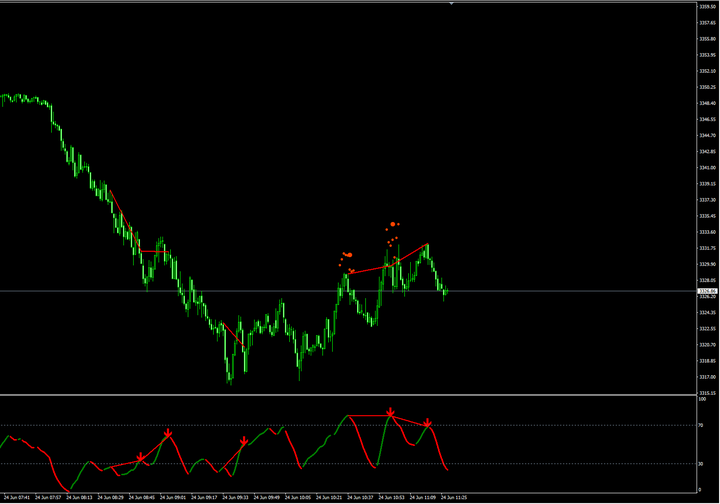Click the current price label 3326.84

tap(706, 291)
